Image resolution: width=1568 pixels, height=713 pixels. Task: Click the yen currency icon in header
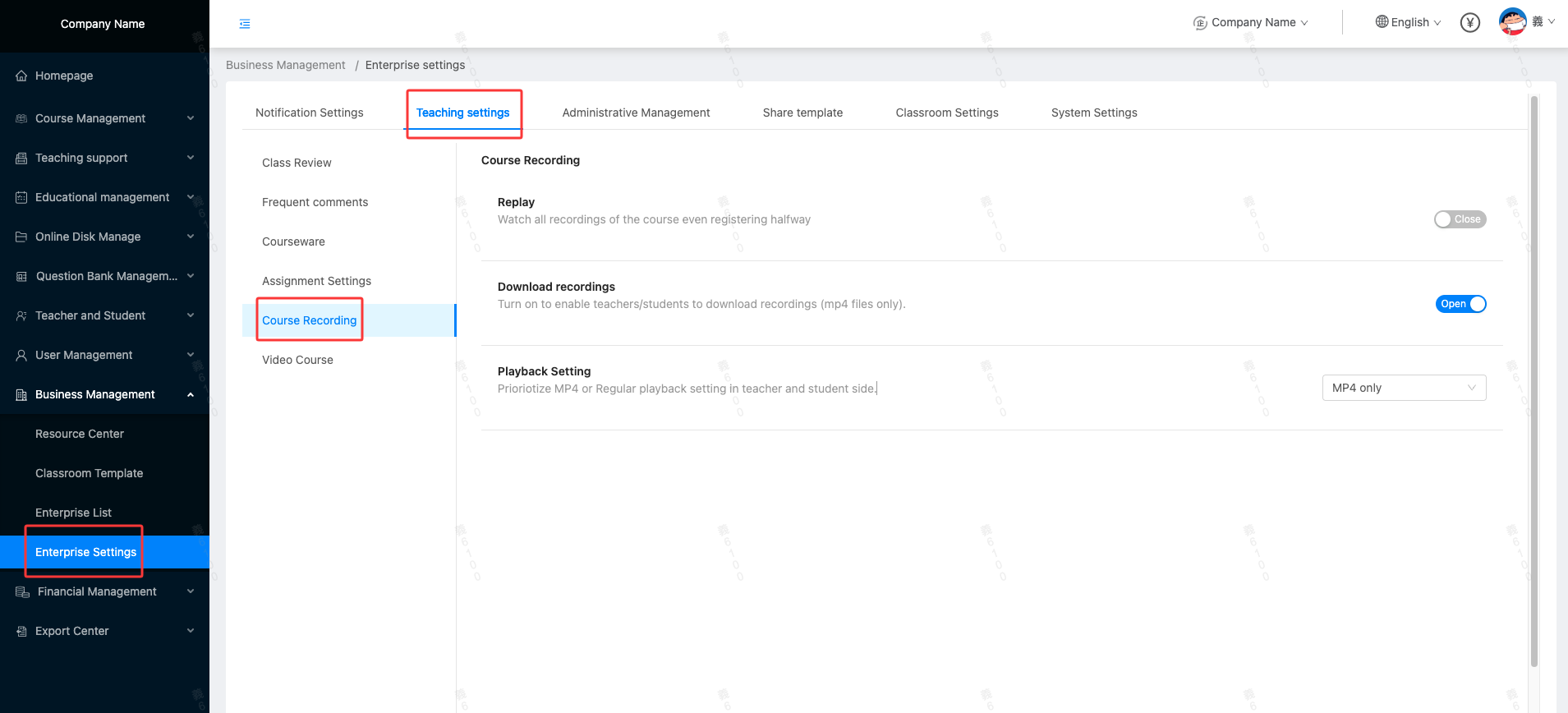1469,23
